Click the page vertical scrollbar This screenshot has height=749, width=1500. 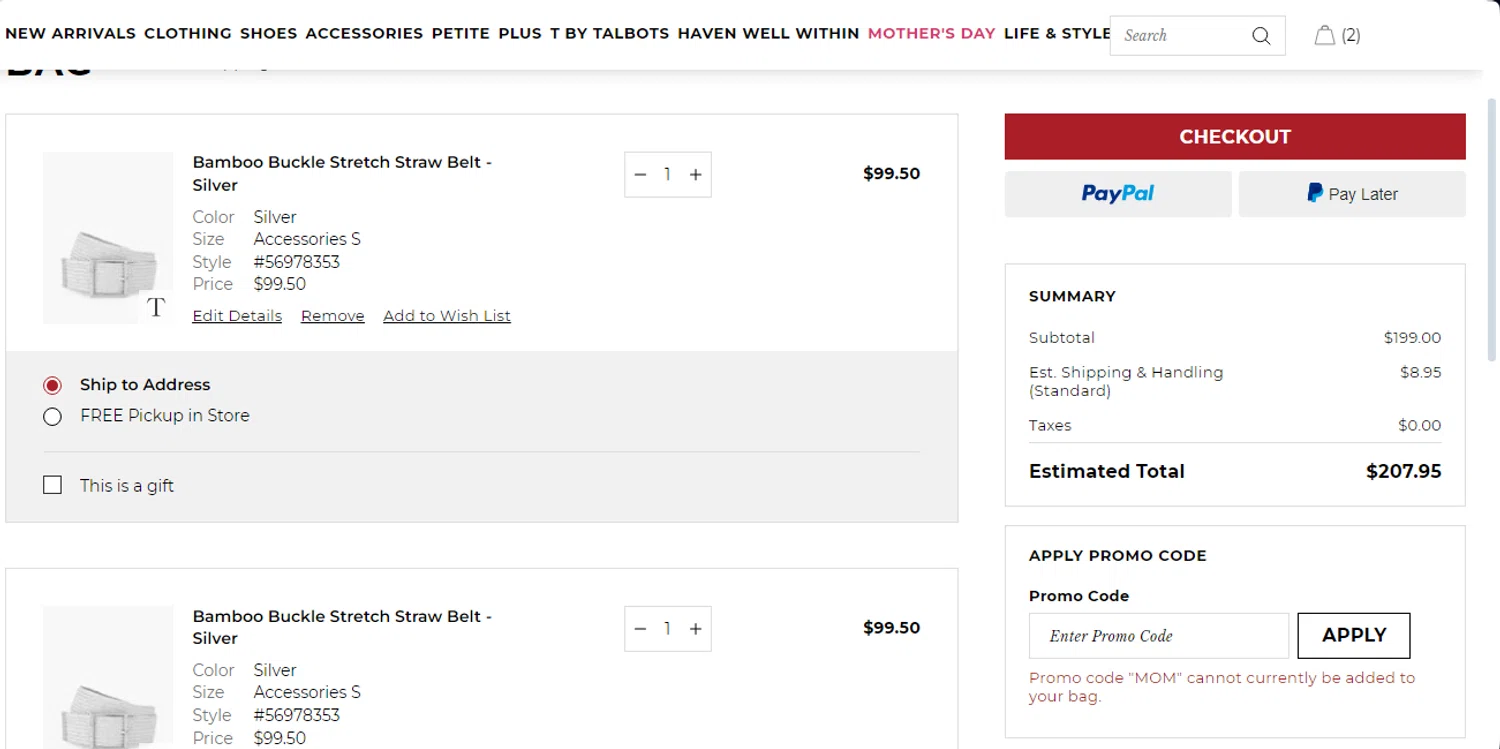click(1493, 230)
